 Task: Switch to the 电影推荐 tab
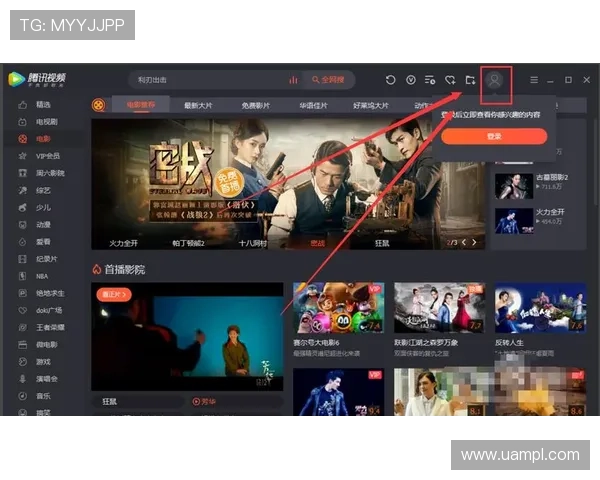click(x=141, y=105)
